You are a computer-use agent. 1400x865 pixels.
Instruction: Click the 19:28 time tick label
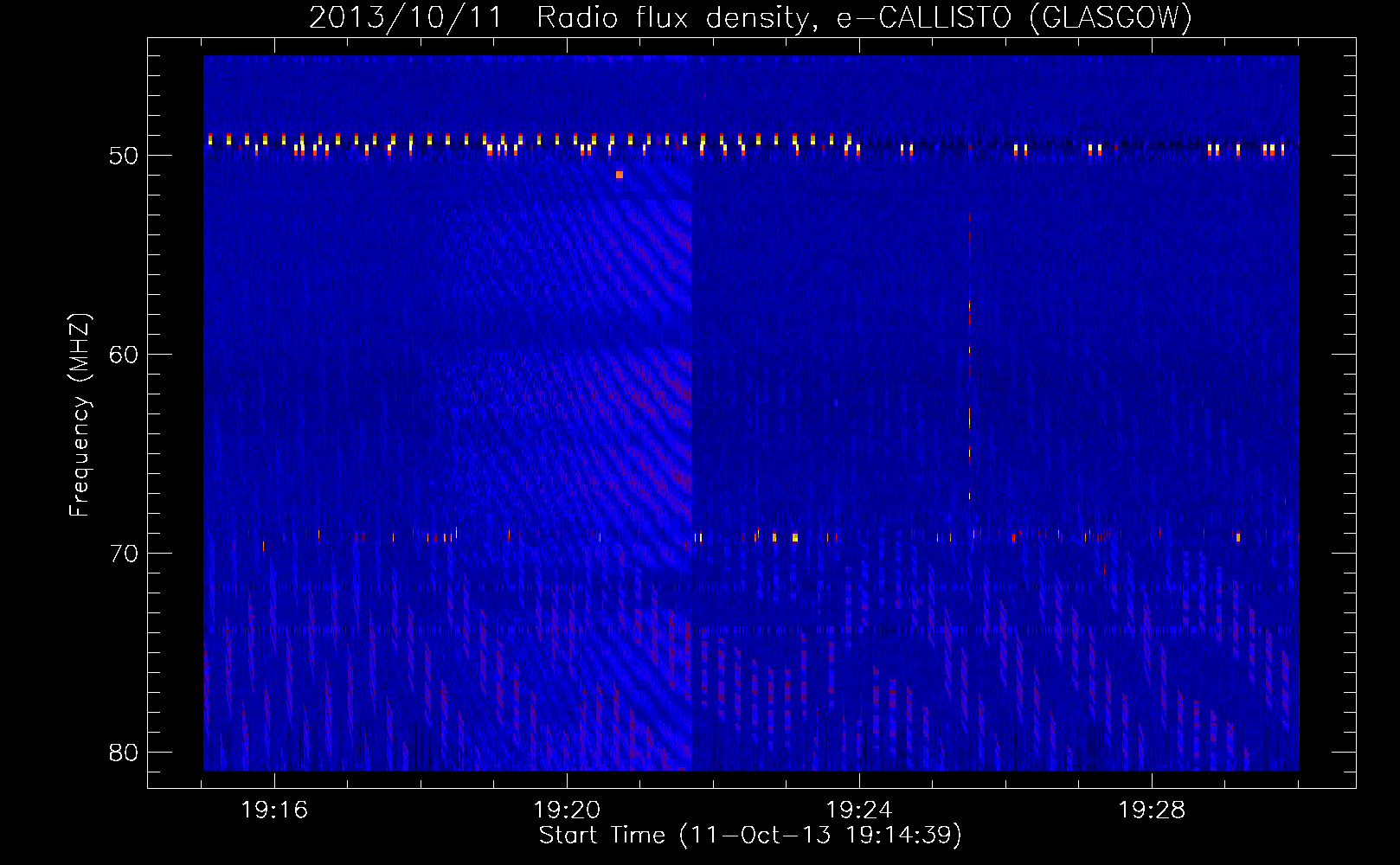click(1152, 811)
